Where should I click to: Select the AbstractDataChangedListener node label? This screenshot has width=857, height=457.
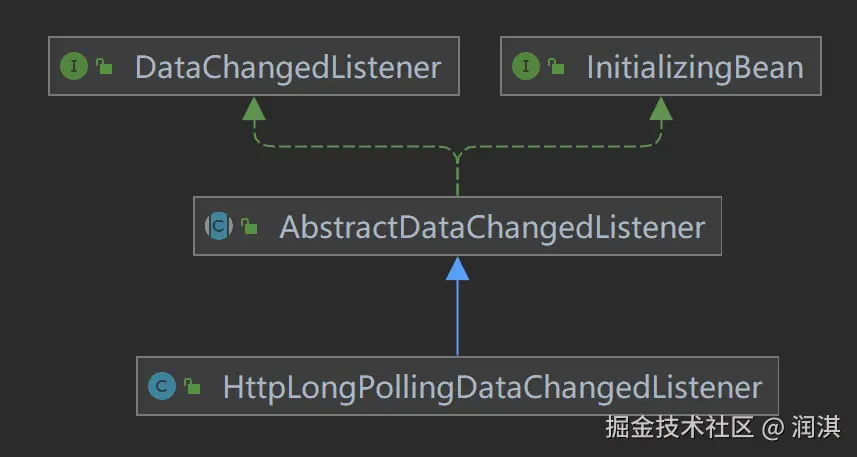click(x=492, y=226)
